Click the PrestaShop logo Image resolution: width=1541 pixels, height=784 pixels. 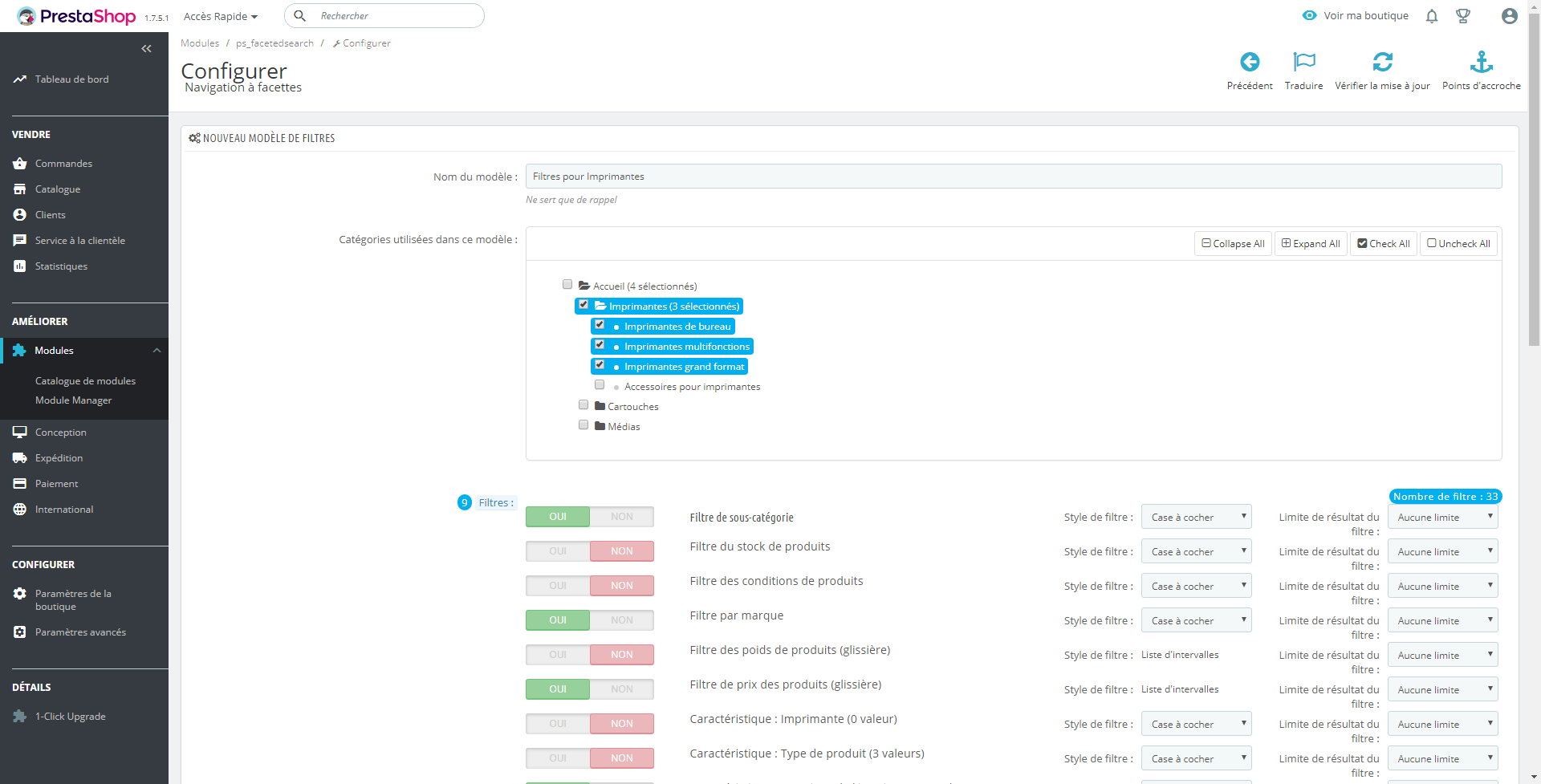(x=76, y=16)
